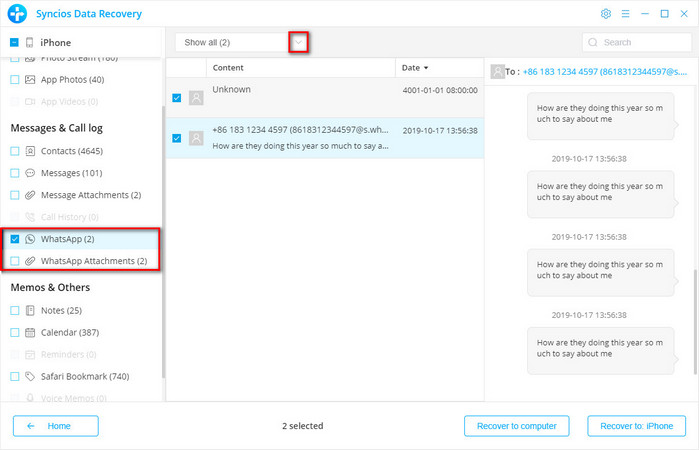Go back with the Home button
This screenshot has height=450, width=699.
pyautogui.click(x=56, y=426)
